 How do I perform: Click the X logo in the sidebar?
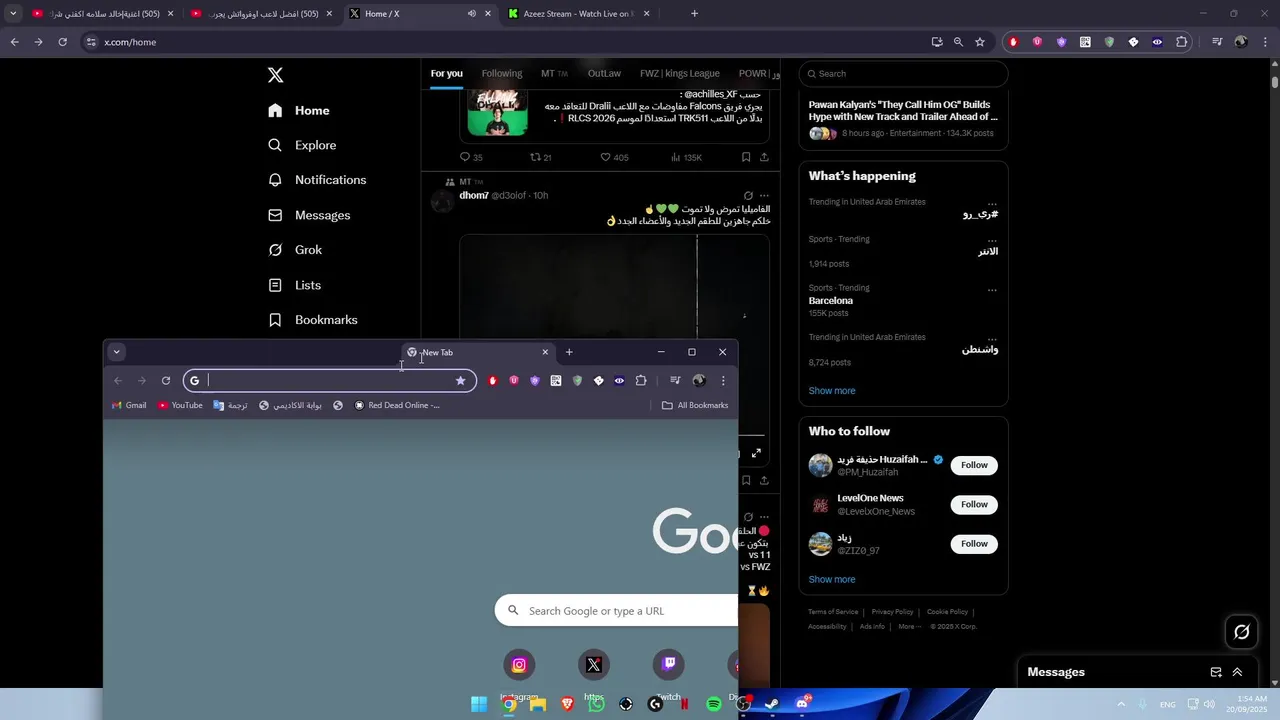(x=276, y=75)
